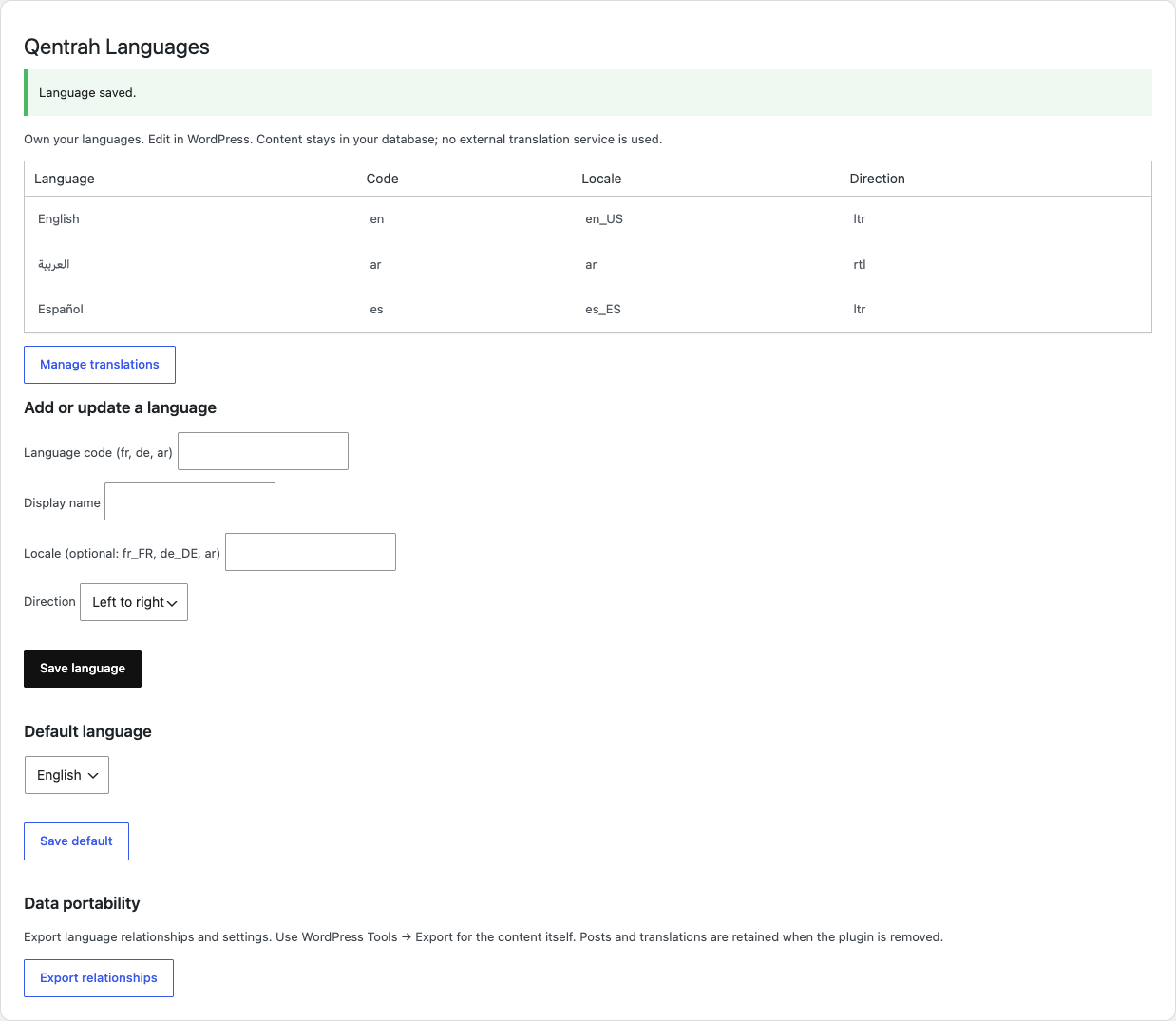This screenshot has height=1021, width=1176.
Task: Click the 'ar' locale cell of Arabic row
Action: pyautogui.click(x=591, y=265)
